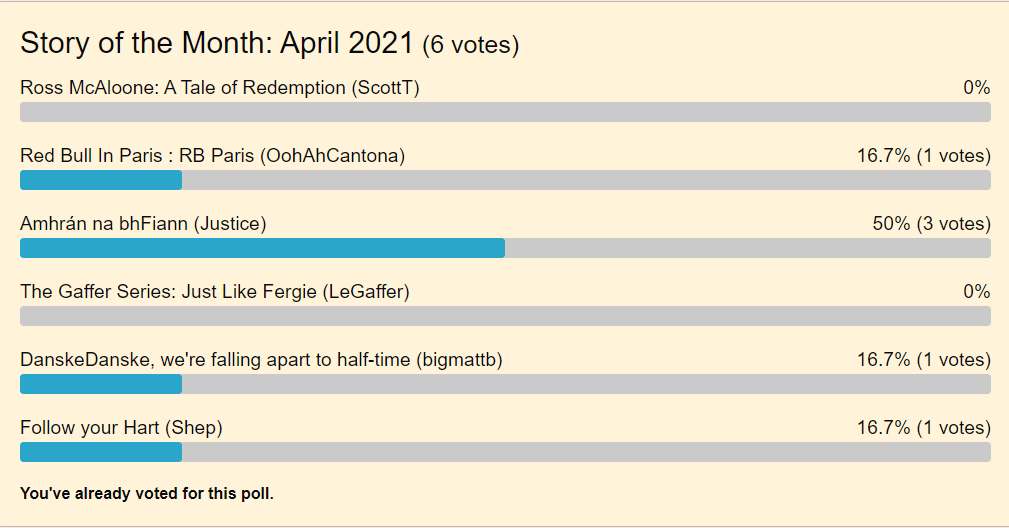Viewport: 1009px width, 528px height.
Task: Select Ross McAloone: A Tale of Redemption option
Action: [x=219, y=87]
